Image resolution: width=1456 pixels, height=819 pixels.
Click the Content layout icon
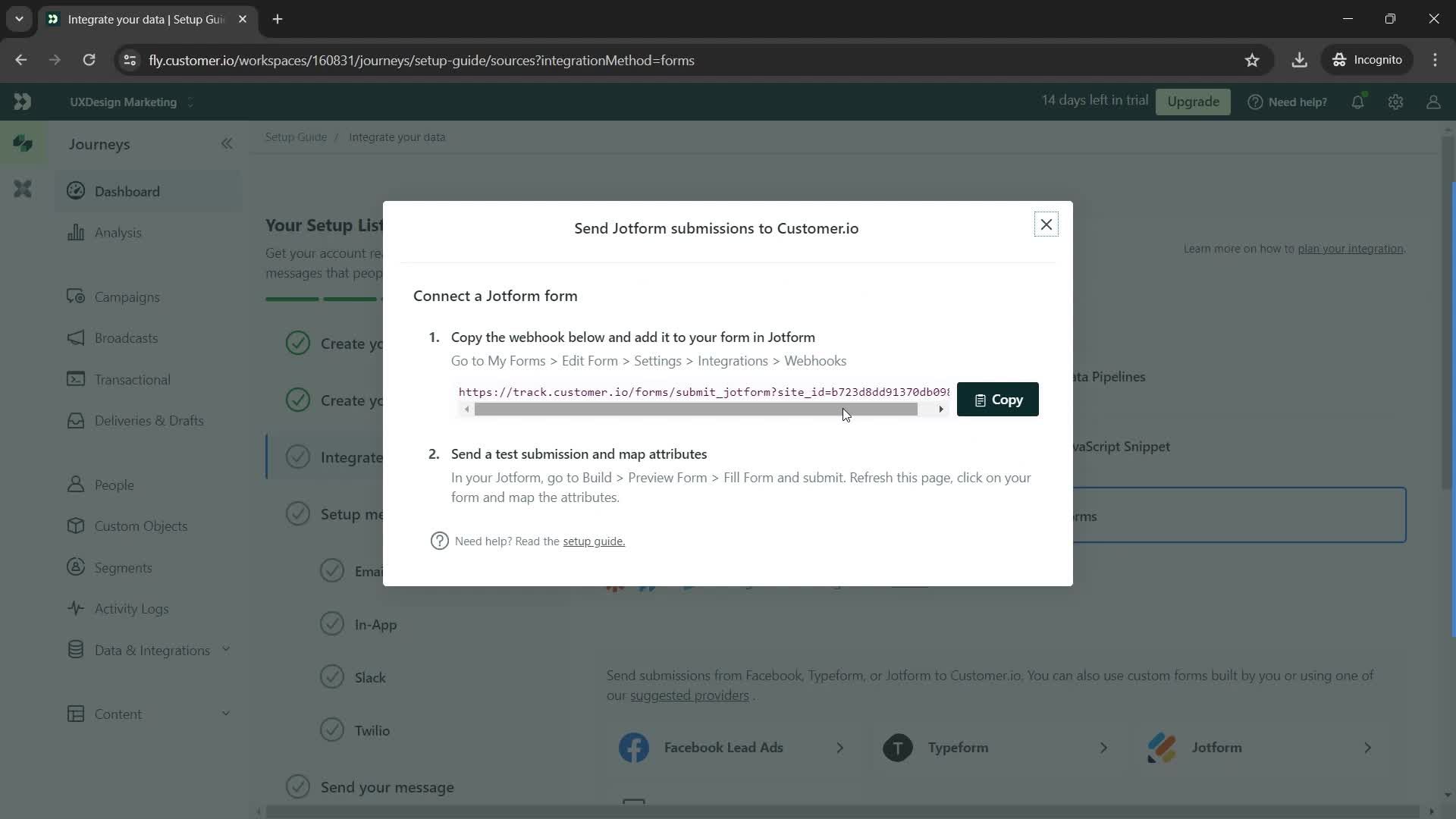click(76, 714)
